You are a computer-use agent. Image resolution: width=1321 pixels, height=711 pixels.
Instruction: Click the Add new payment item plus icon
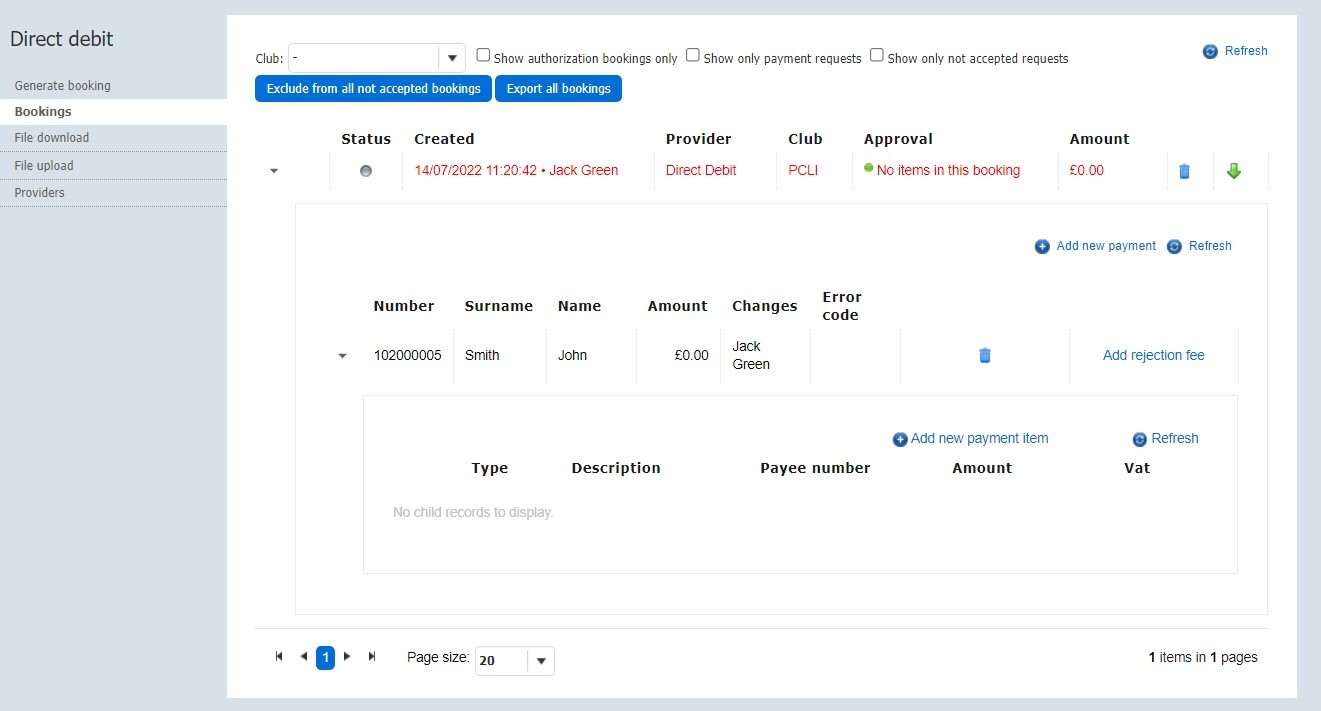click(900, 439)
